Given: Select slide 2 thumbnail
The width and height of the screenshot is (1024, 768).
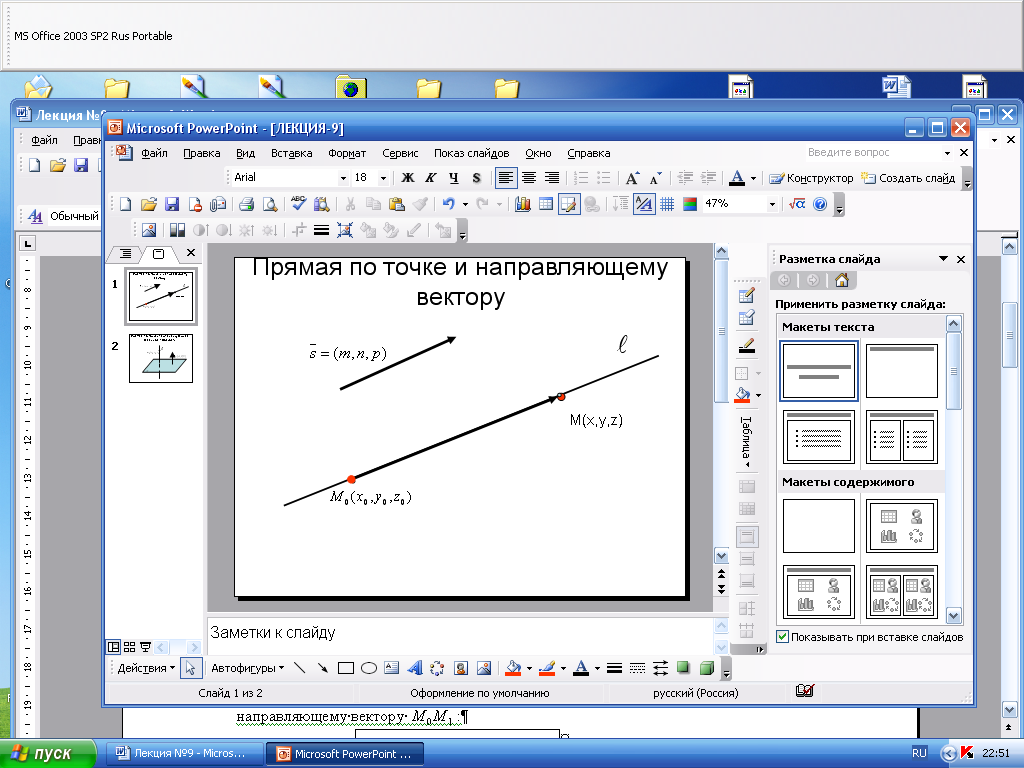Looking at the screenshot, I should tap(161, 359).
